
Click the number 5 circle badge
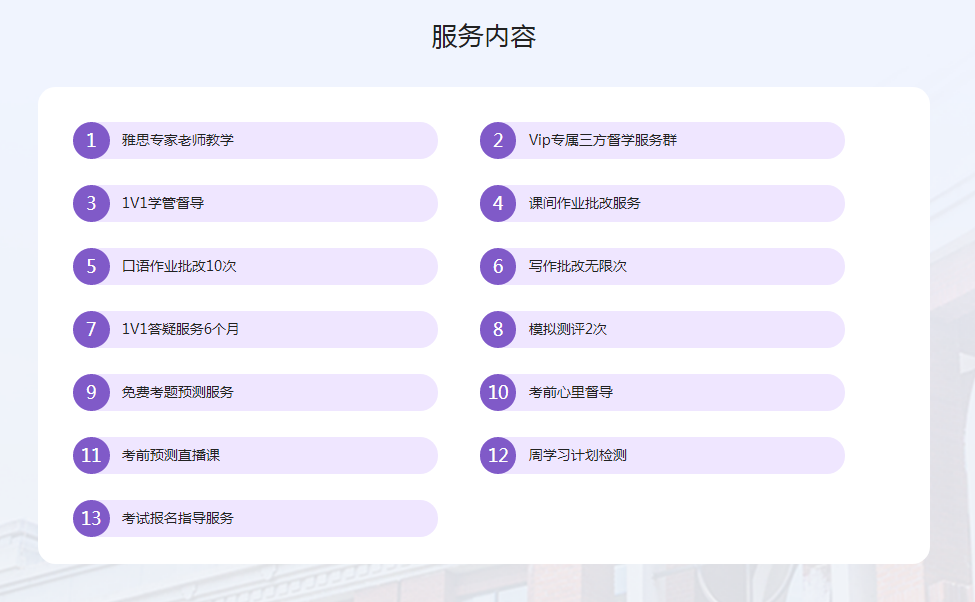tap(91, 266)
